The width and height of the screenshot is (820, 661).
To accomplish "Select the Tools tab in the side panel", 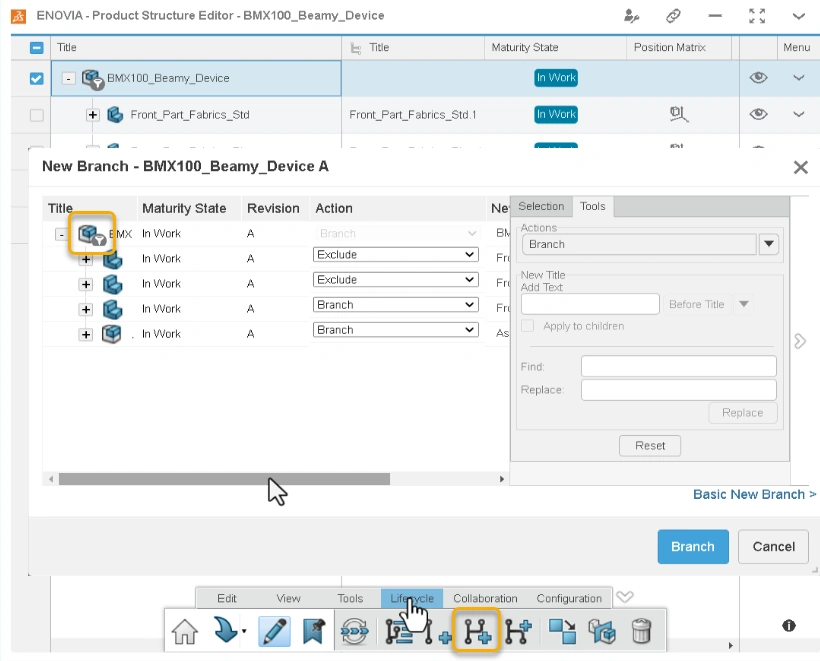I will click(593, 206).
